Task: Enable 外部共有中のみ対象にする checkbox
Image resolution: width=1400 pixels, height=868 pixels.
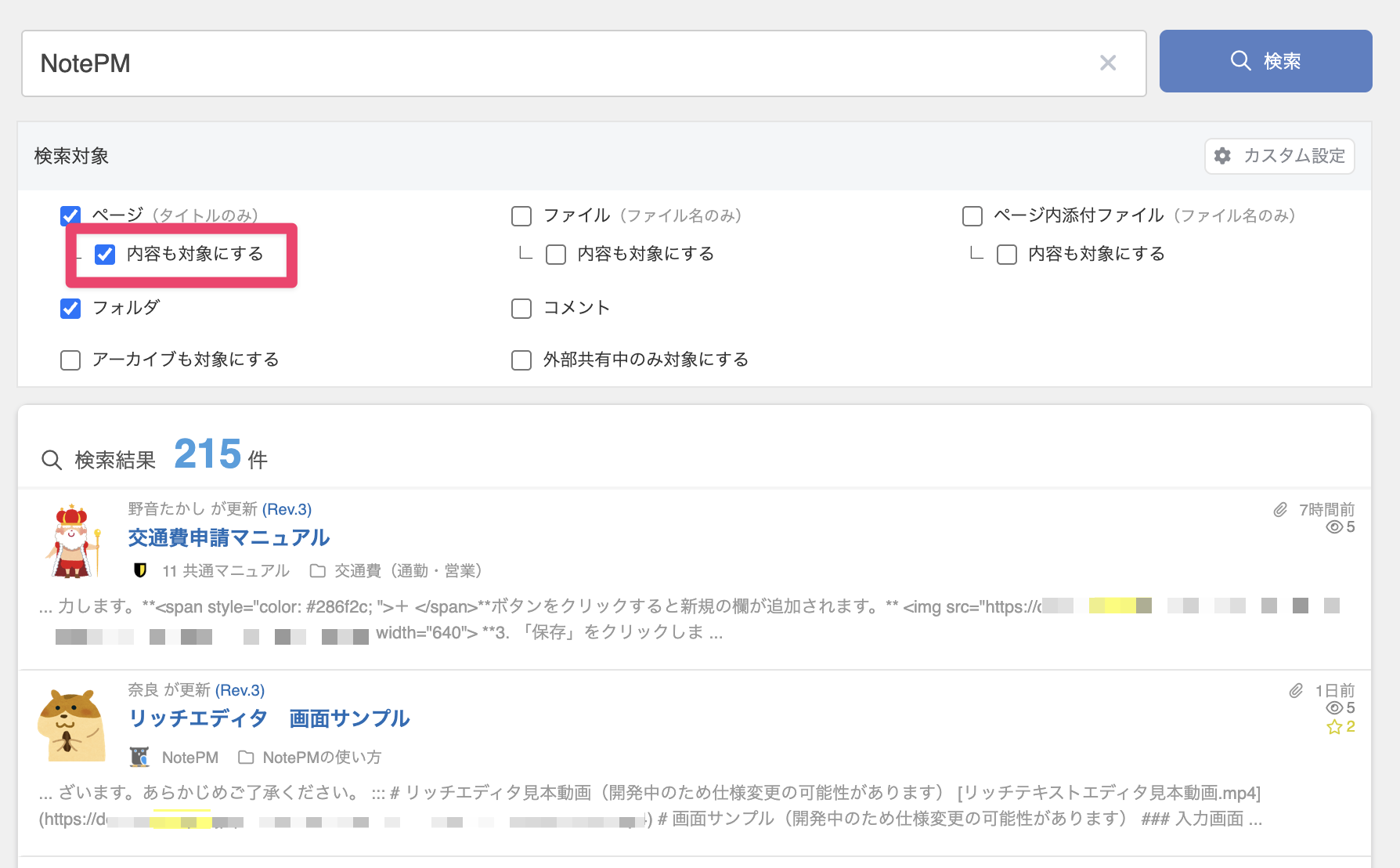Action: point(521,360)
